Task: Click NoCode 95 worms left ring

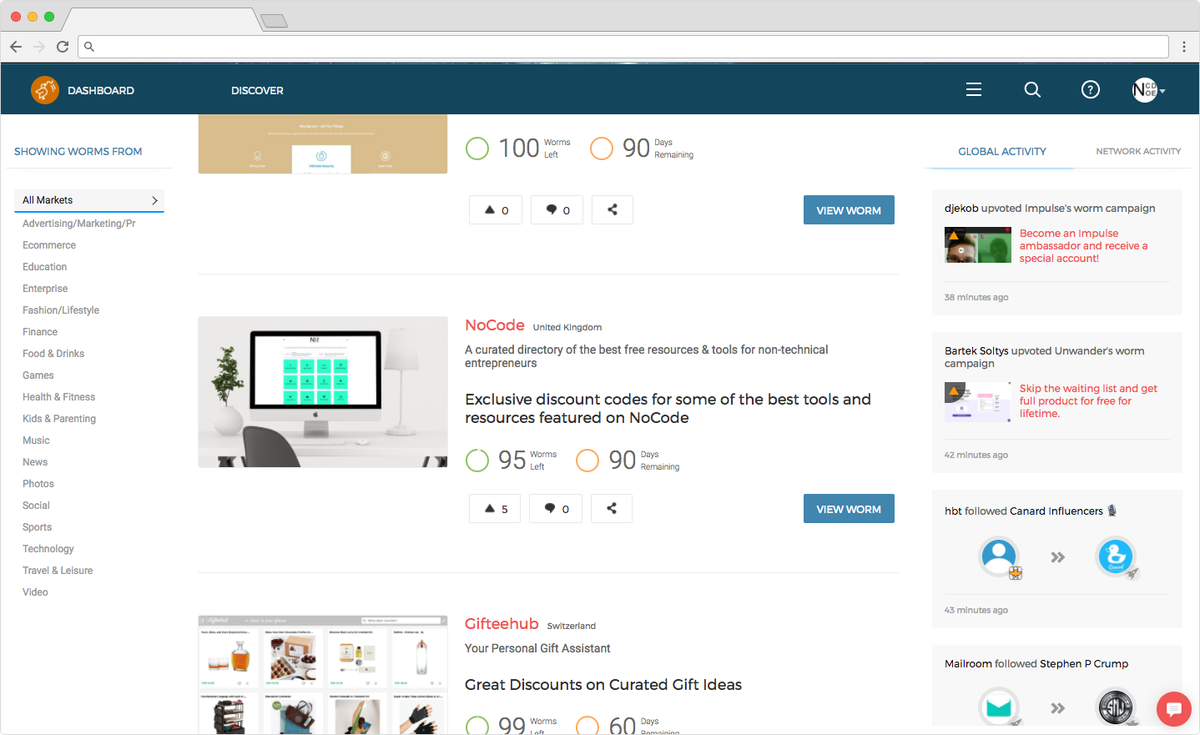Action: (477, 460)
